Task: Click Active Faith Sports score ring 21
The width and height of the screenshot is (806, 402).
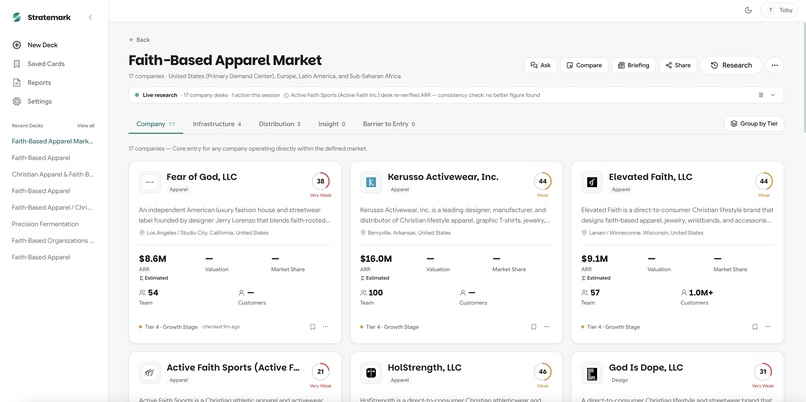Action: (x=320, y=372)
